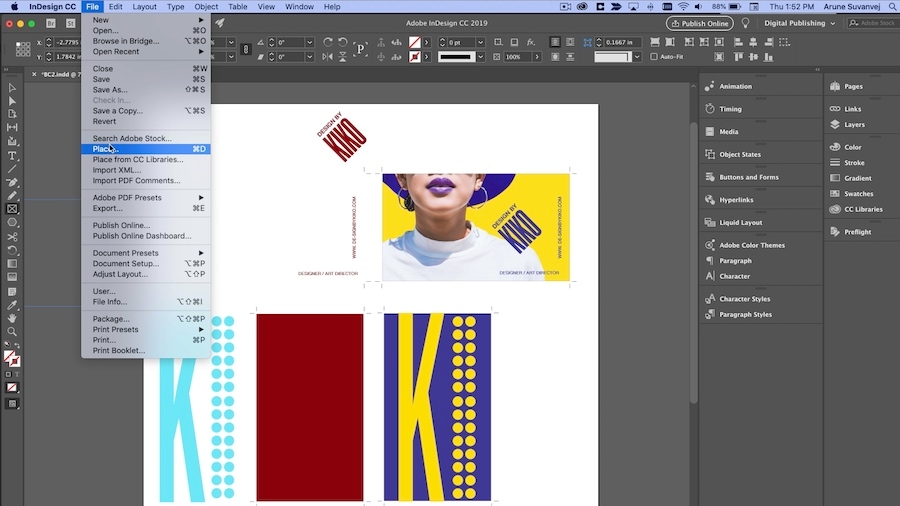Toggle the constrain proportions chain link
Viewport: 900px width, 506px height.
coord(246,49)
